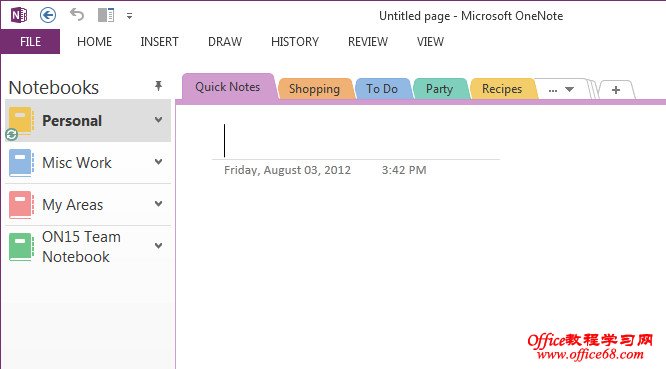Image resolution: width=666 pixels, height=369 pixels.
Task: Create a new section with plus tab
Action: click(x=616, y=90)
